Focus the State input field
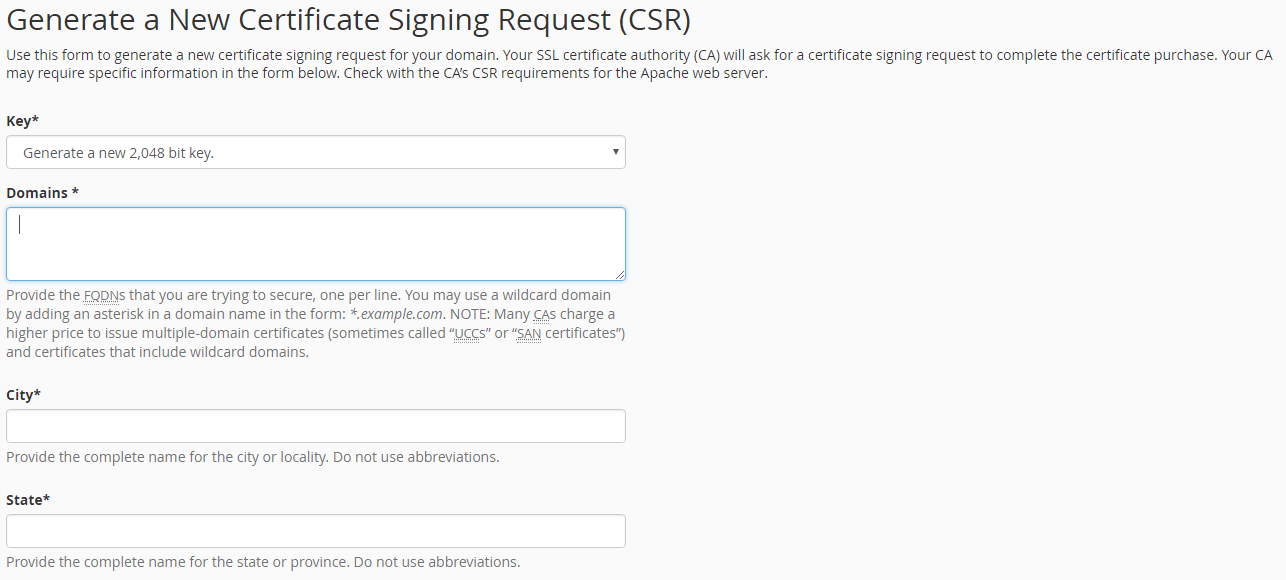The image size is (1286, 580). click(315, 530)
